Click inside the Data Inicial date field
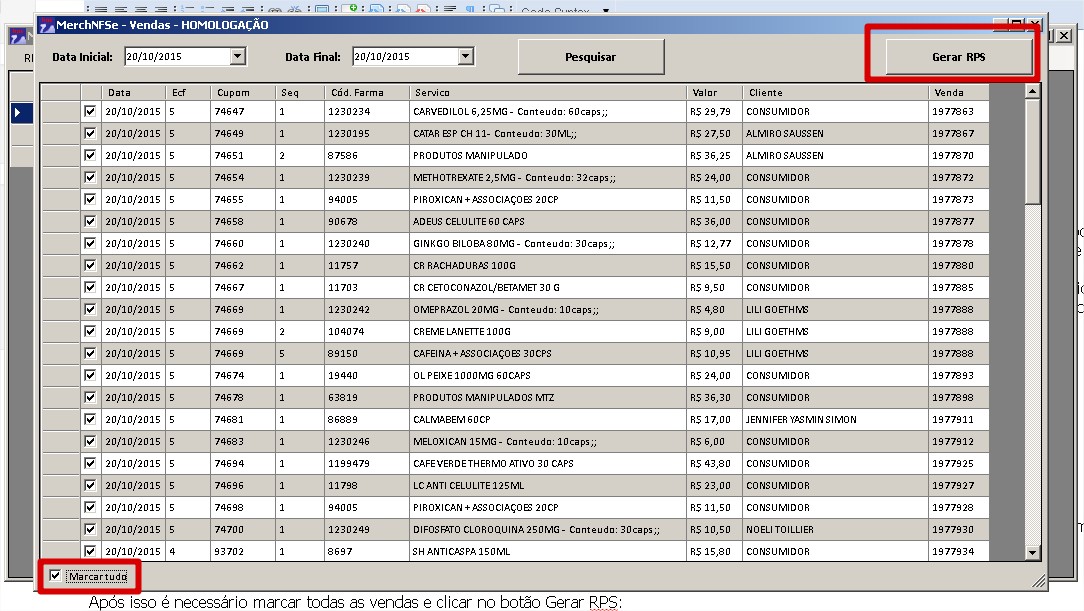This screenshot has height=611, width=1084. pyautogui.click(x=176, y=57)
